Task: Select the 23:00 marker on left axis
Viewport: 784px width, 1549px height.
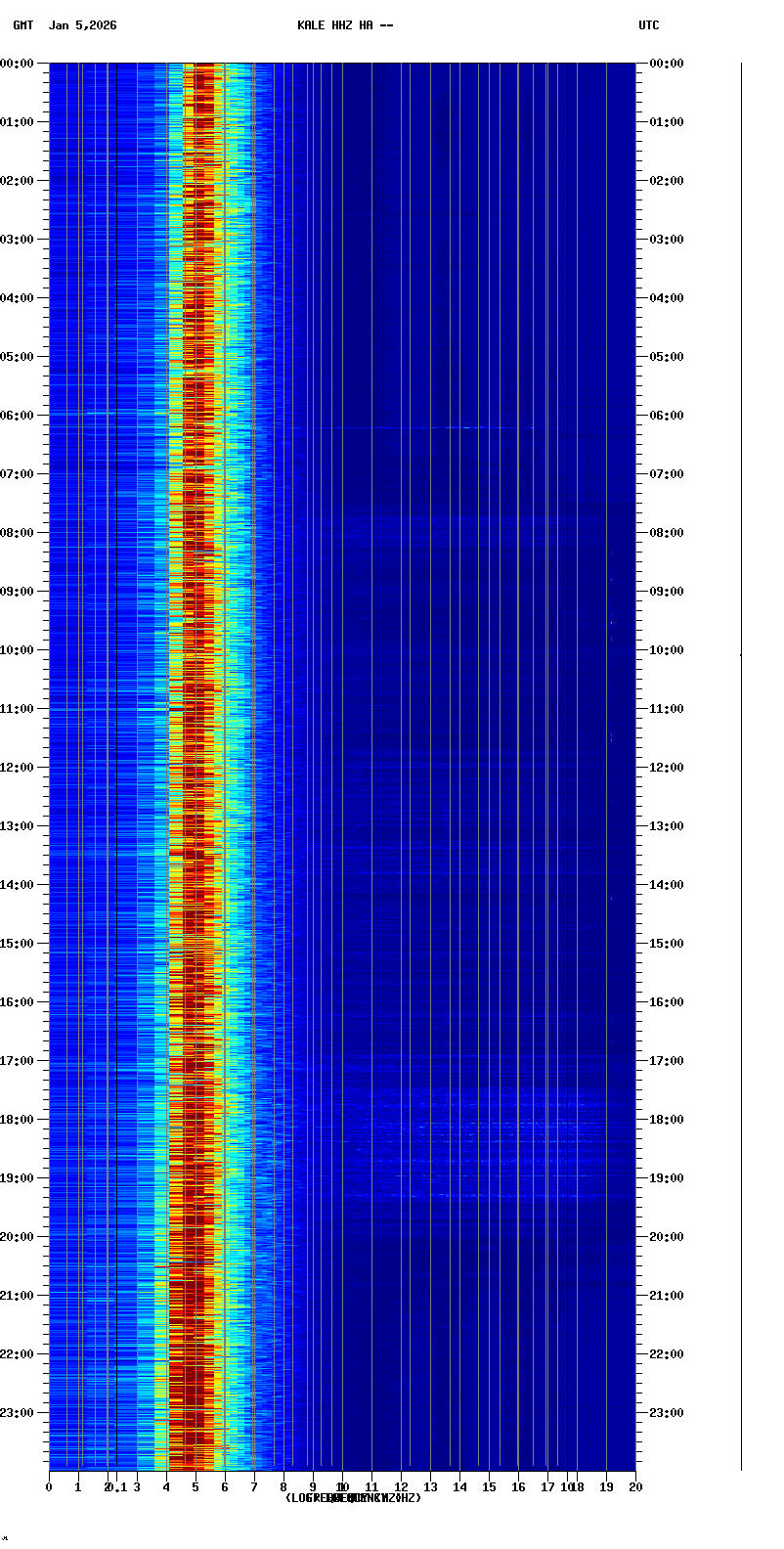Action: pos(18,1413)
